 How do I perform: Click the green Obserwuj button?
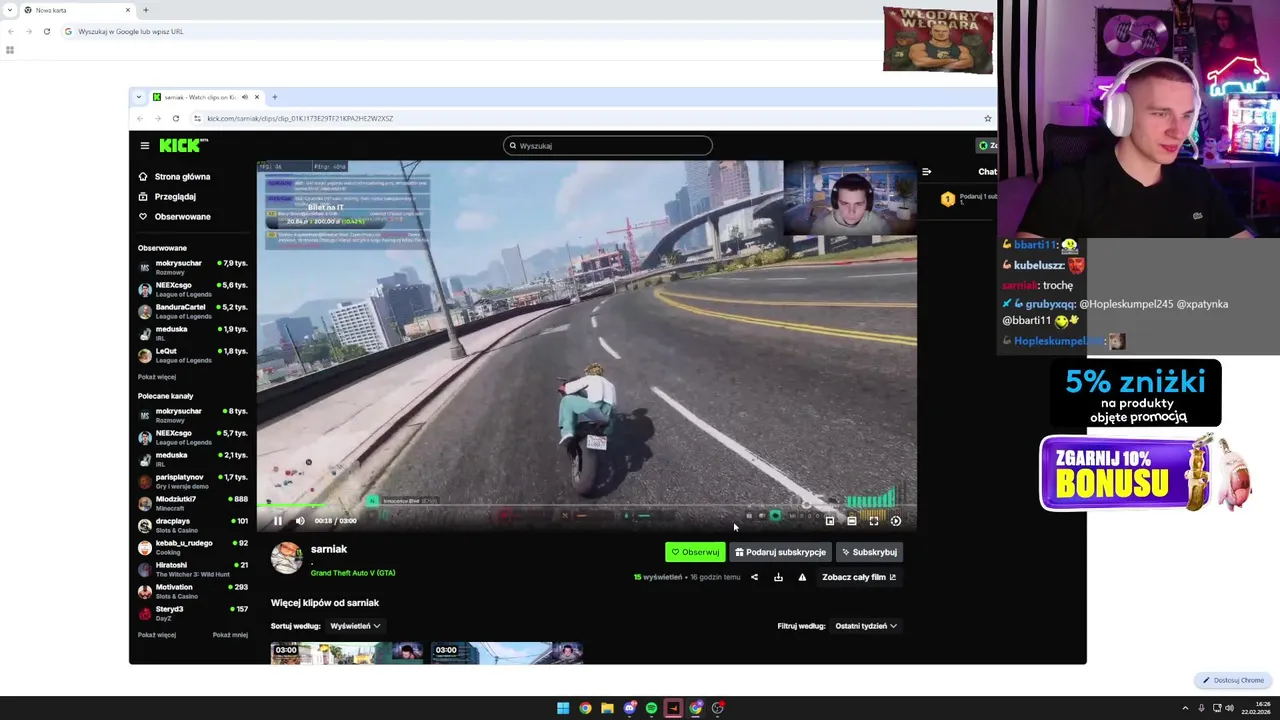coord(695,552)
